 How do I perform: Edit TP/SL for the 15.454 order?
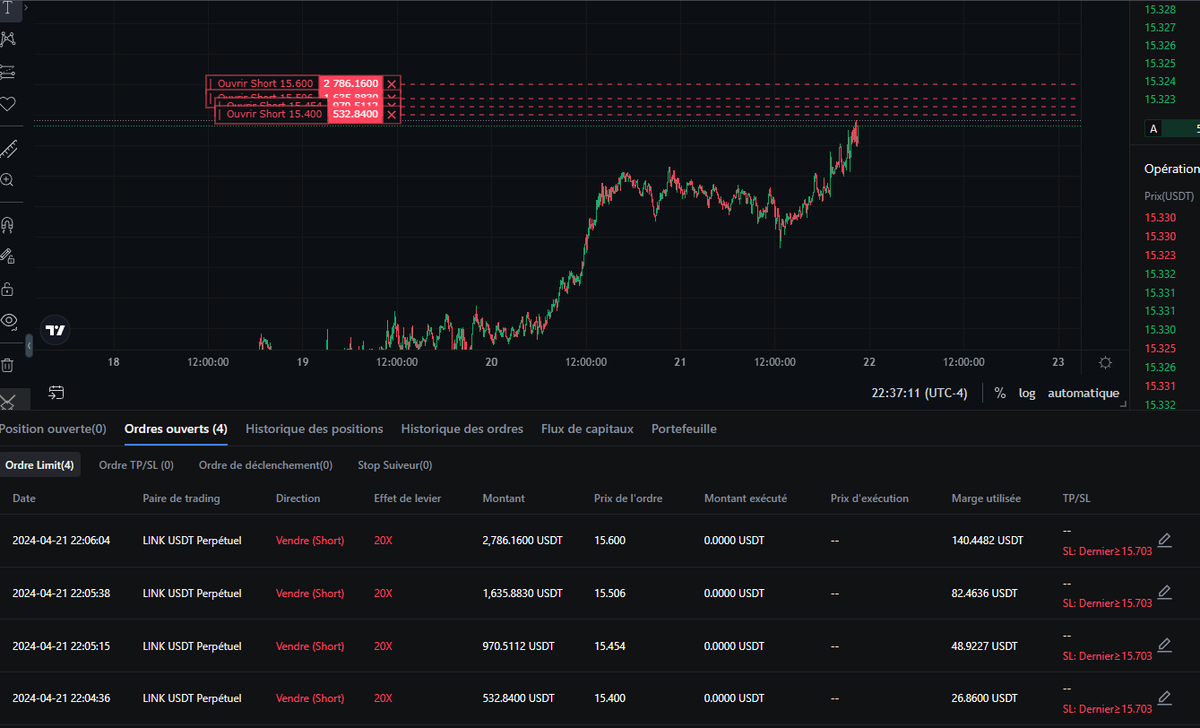[1164, 645]
